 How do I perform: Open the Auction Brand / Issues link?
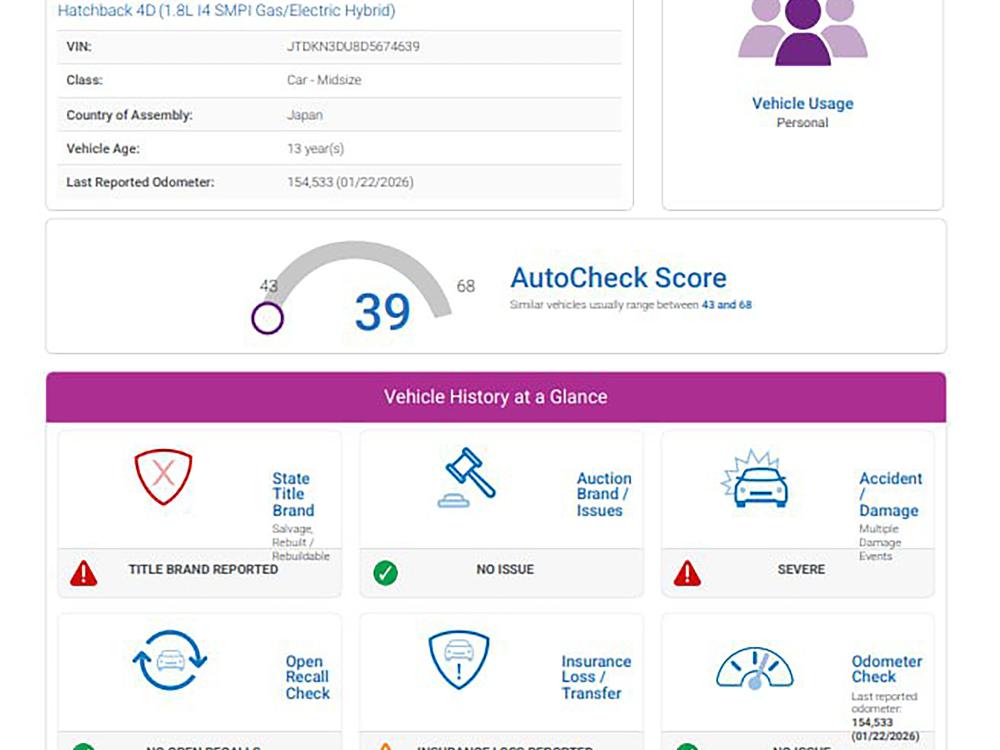click(603, 494)
